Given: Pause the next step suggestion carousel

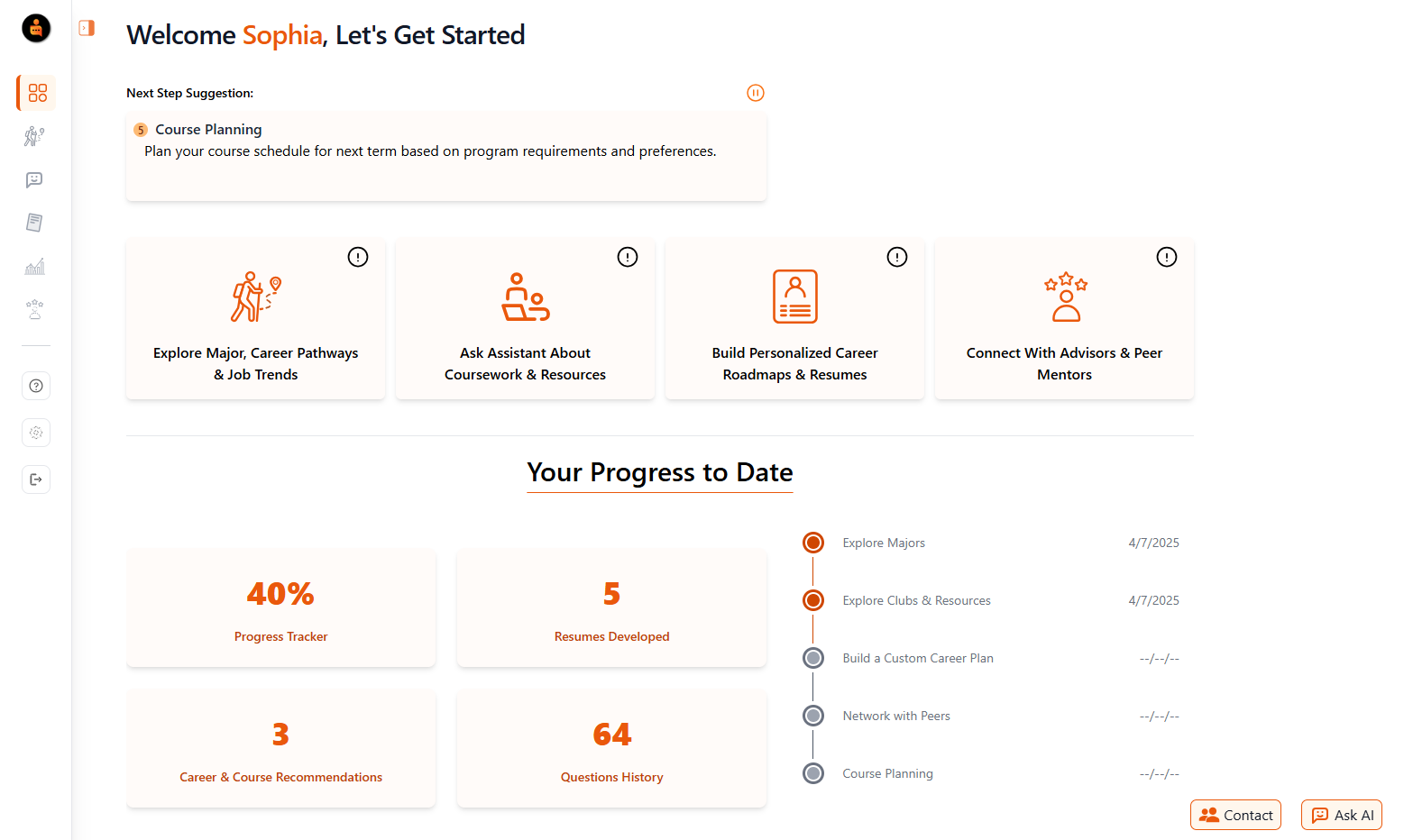Looking at the screenshot, I should pos(756,93).
